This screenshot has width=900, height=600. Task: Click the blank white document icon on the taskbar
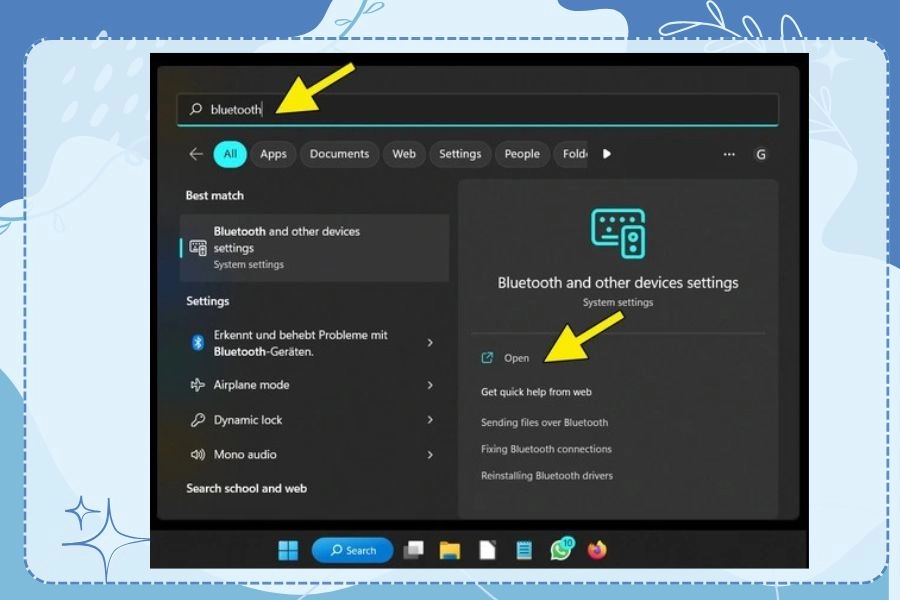point(487,550)
